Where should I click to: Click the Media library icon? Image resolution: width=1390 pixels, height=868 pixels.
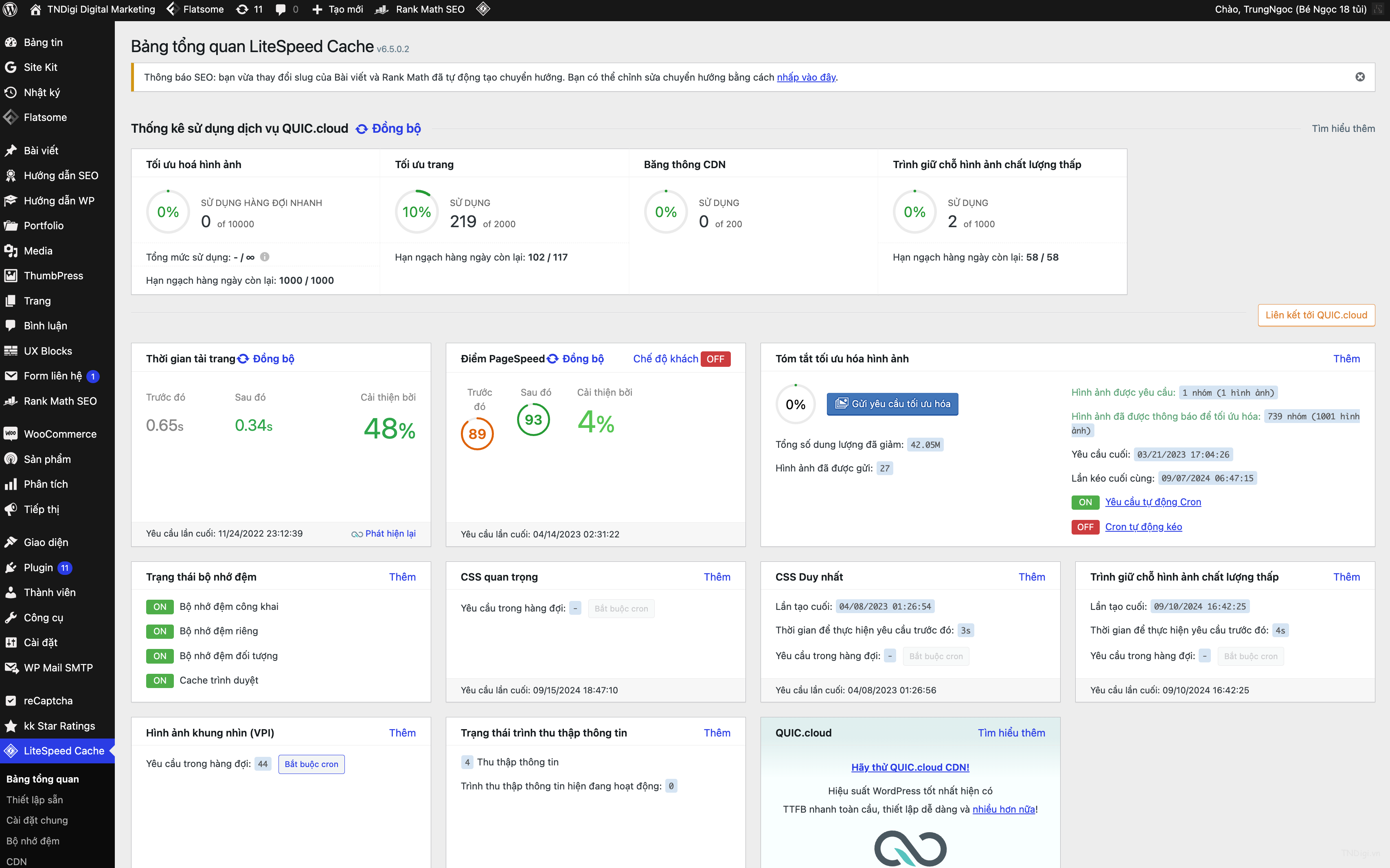pyautogui.click(x=10, y=251)
